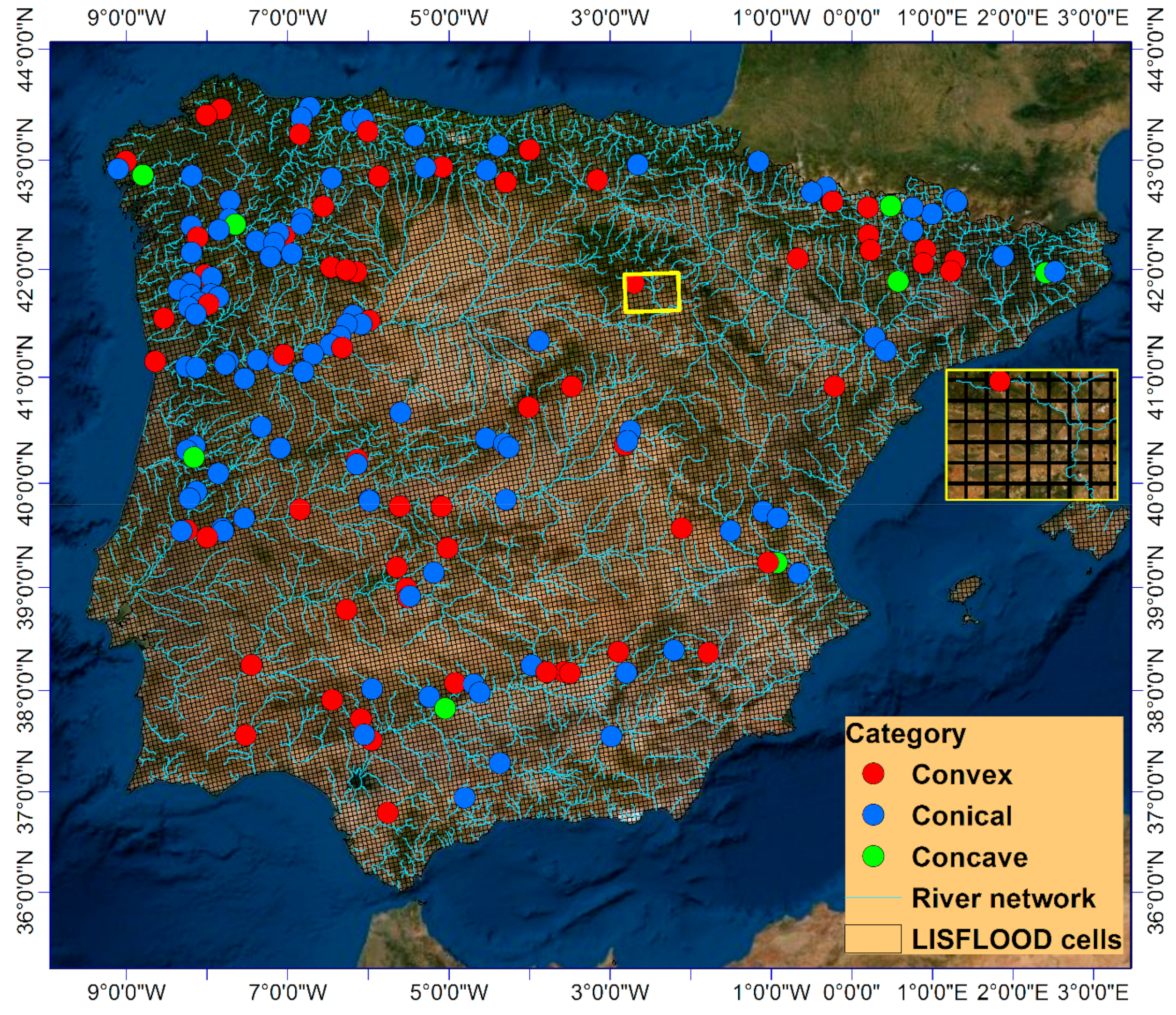Click the LISFLOOD cells legend swatch
This screenshot has height=1015, width=1176.
coord(872,939)
